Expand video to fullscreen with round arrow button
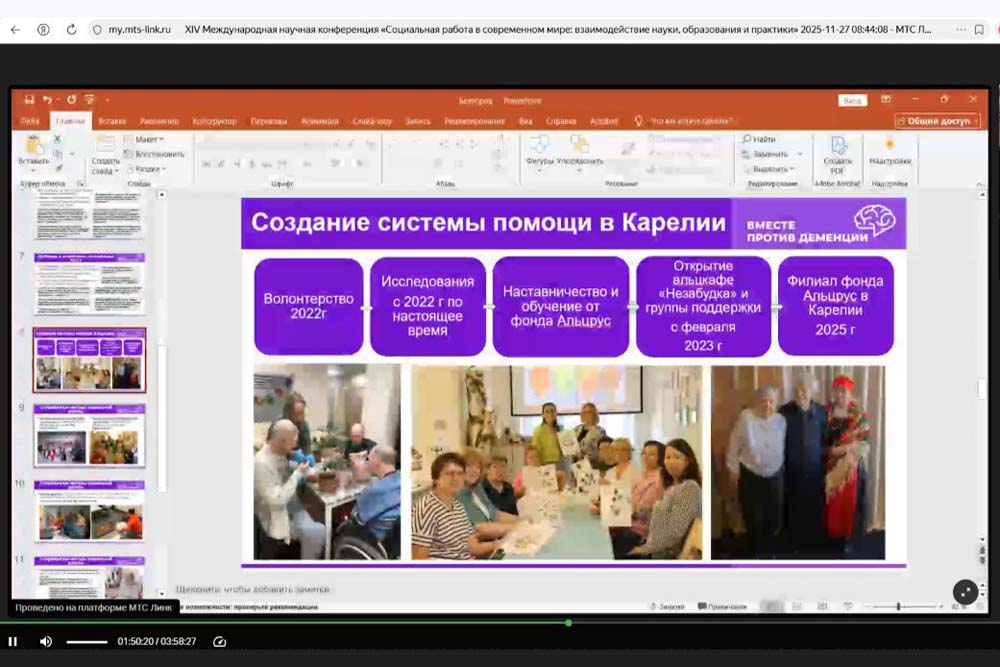Image resolution: width=1000 pixels, height=667 pixels. coord(964,591)
